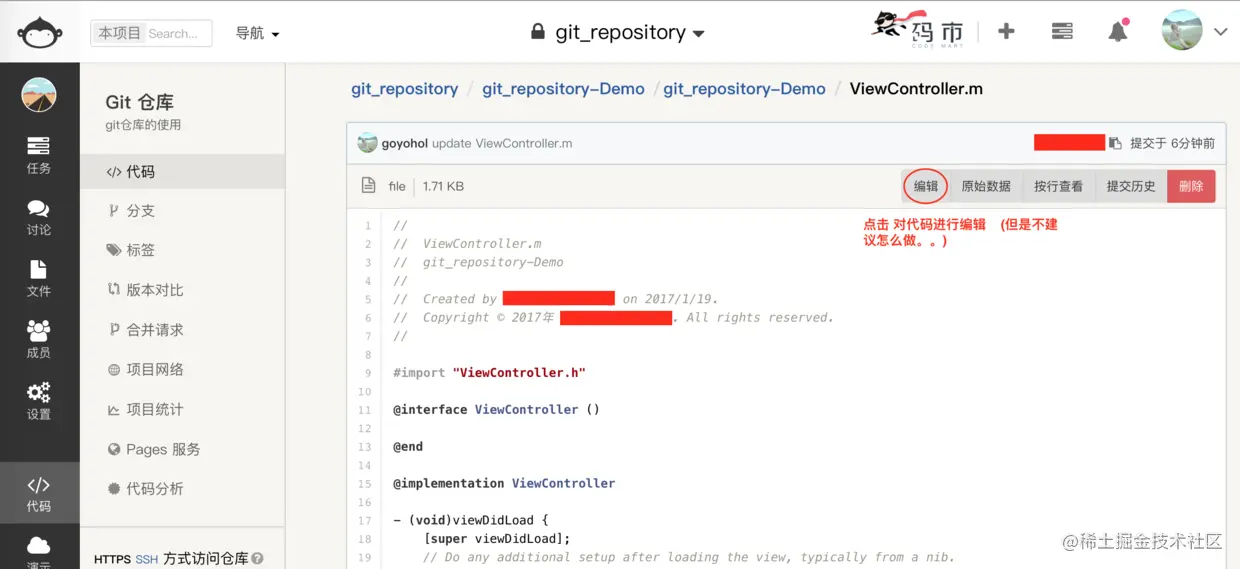The height and width of the screenshot is (569, 1240).
Task: Click the goyohol committer avatar
Action: click(367, 142)
